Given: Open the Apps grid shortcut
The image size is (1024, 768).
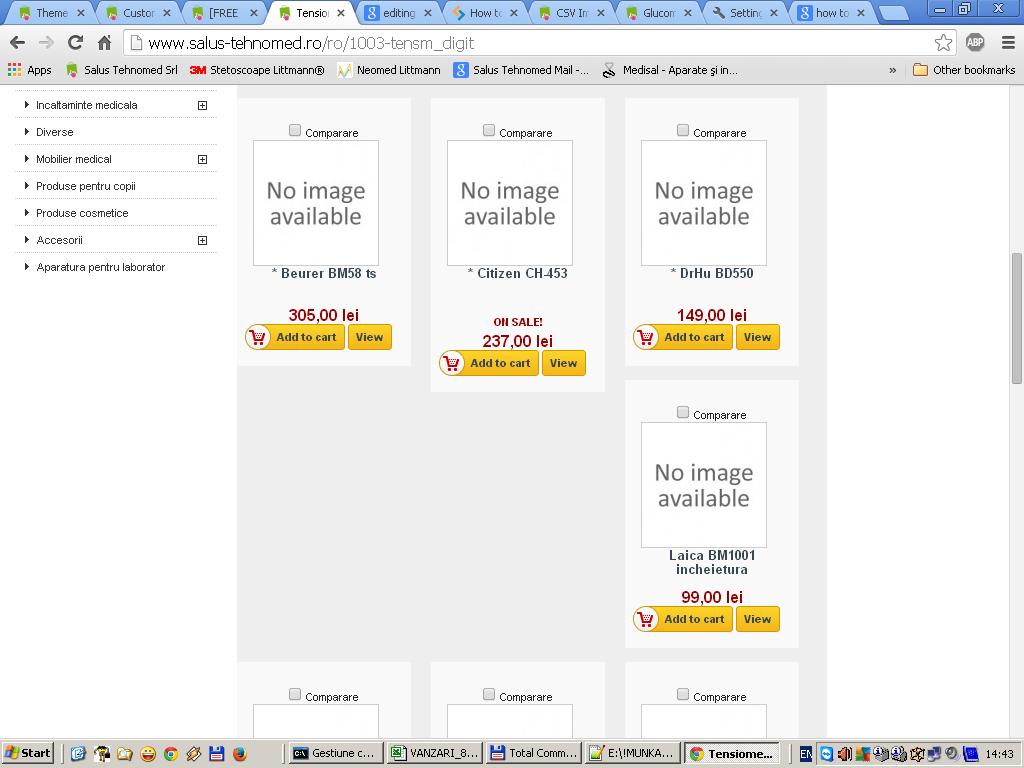Looking at the screenshot, I should point(29,70).
